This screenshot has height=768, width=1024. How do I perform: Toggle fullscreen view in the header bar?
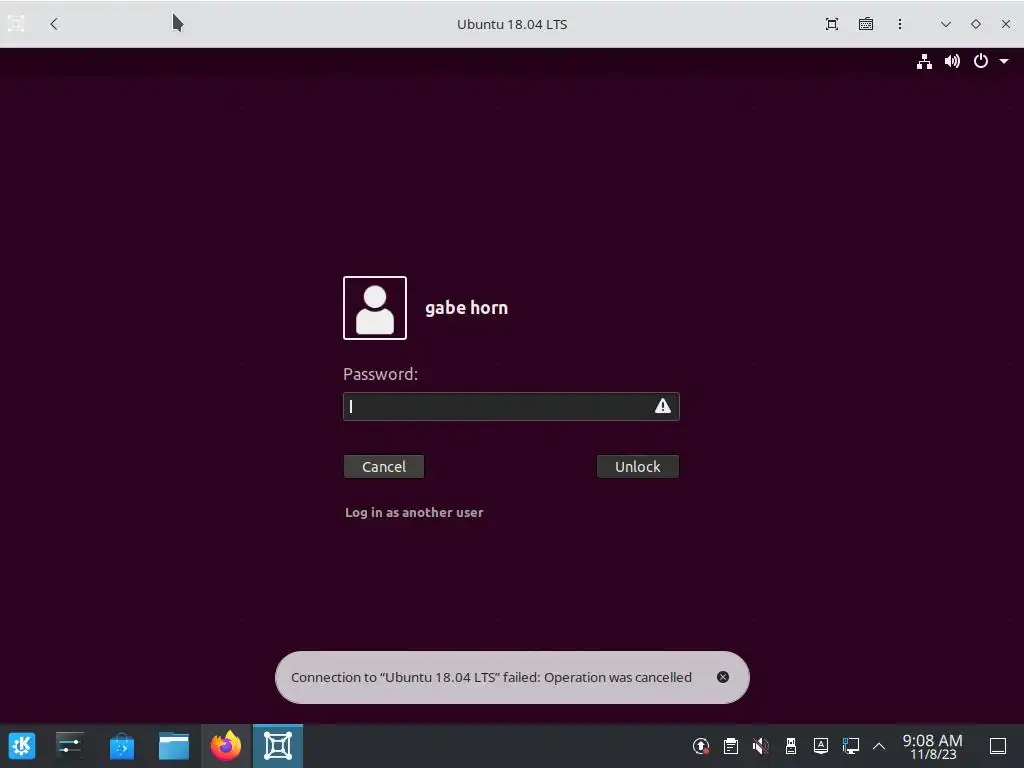(831, 24)
